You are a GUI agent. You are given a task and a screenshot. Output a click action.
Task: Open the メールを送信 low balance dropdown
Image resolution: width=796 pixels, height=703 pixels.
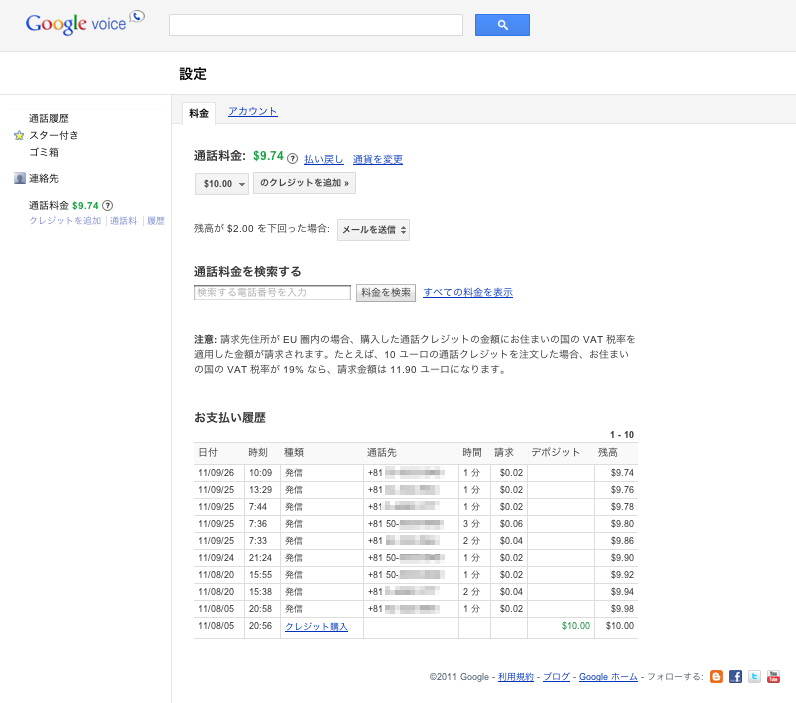373,230
